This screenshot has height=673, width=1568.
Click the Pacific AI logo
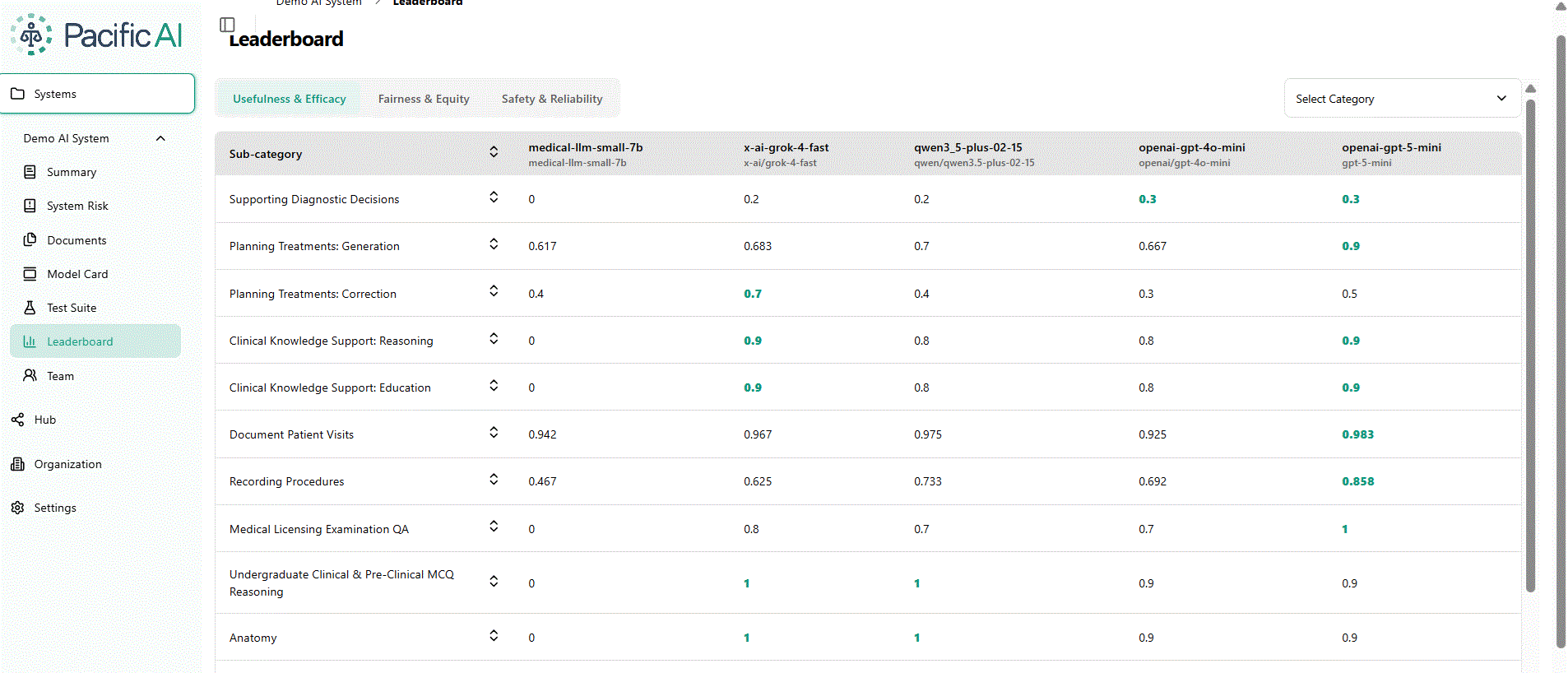[96, 35]
